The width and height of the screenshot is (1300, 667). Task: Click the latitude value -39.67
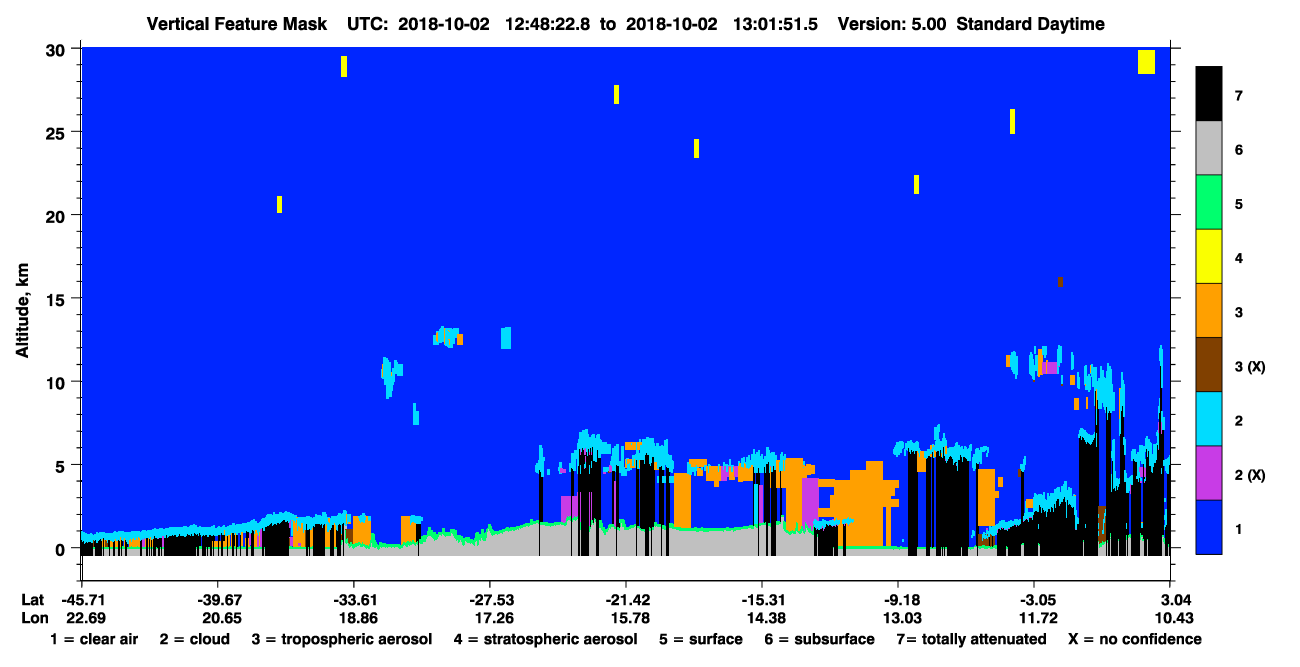tap(217, 600)
